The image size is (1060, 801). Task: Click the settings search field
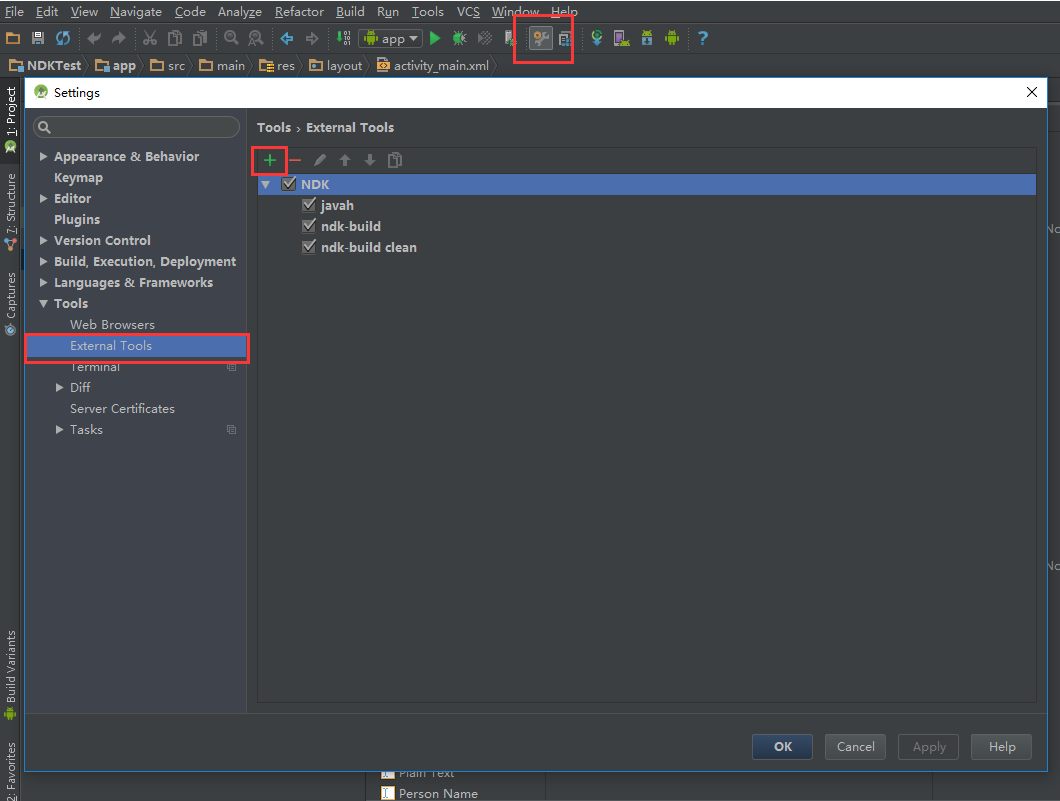click(137, 127)
